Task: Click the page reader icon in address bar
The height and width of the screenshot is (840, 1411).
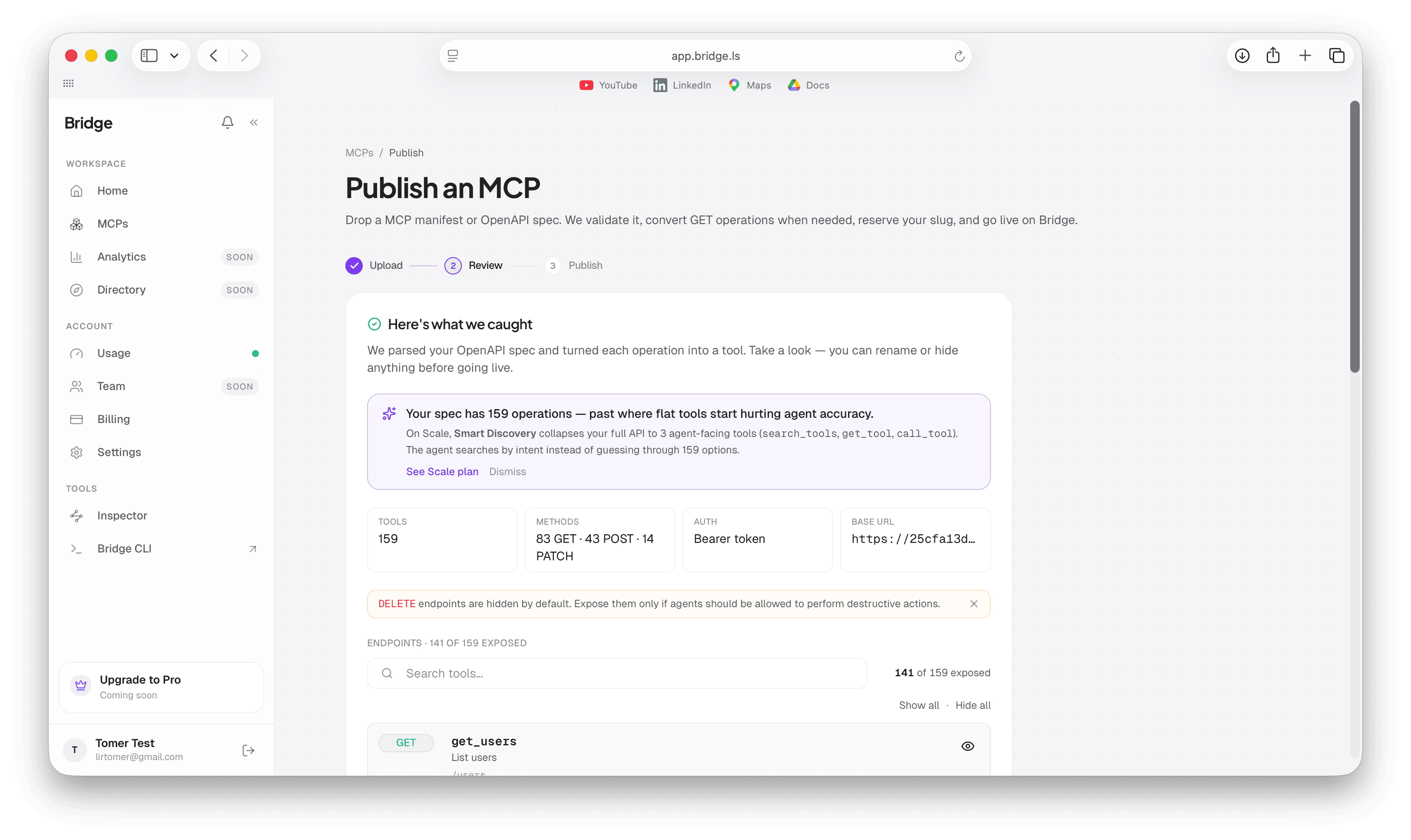Action: click(453, 56)
